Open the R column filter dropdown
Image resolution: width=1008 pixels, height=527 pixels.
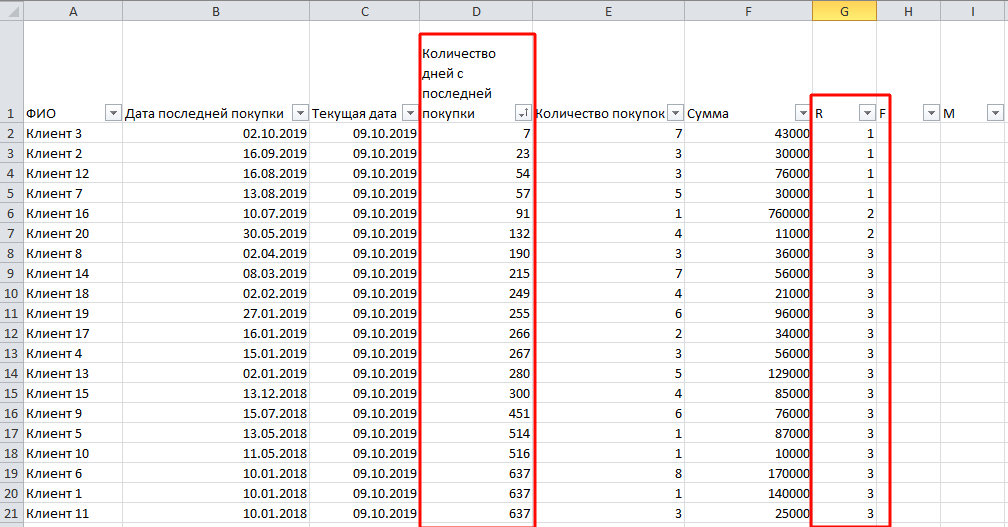866,113
